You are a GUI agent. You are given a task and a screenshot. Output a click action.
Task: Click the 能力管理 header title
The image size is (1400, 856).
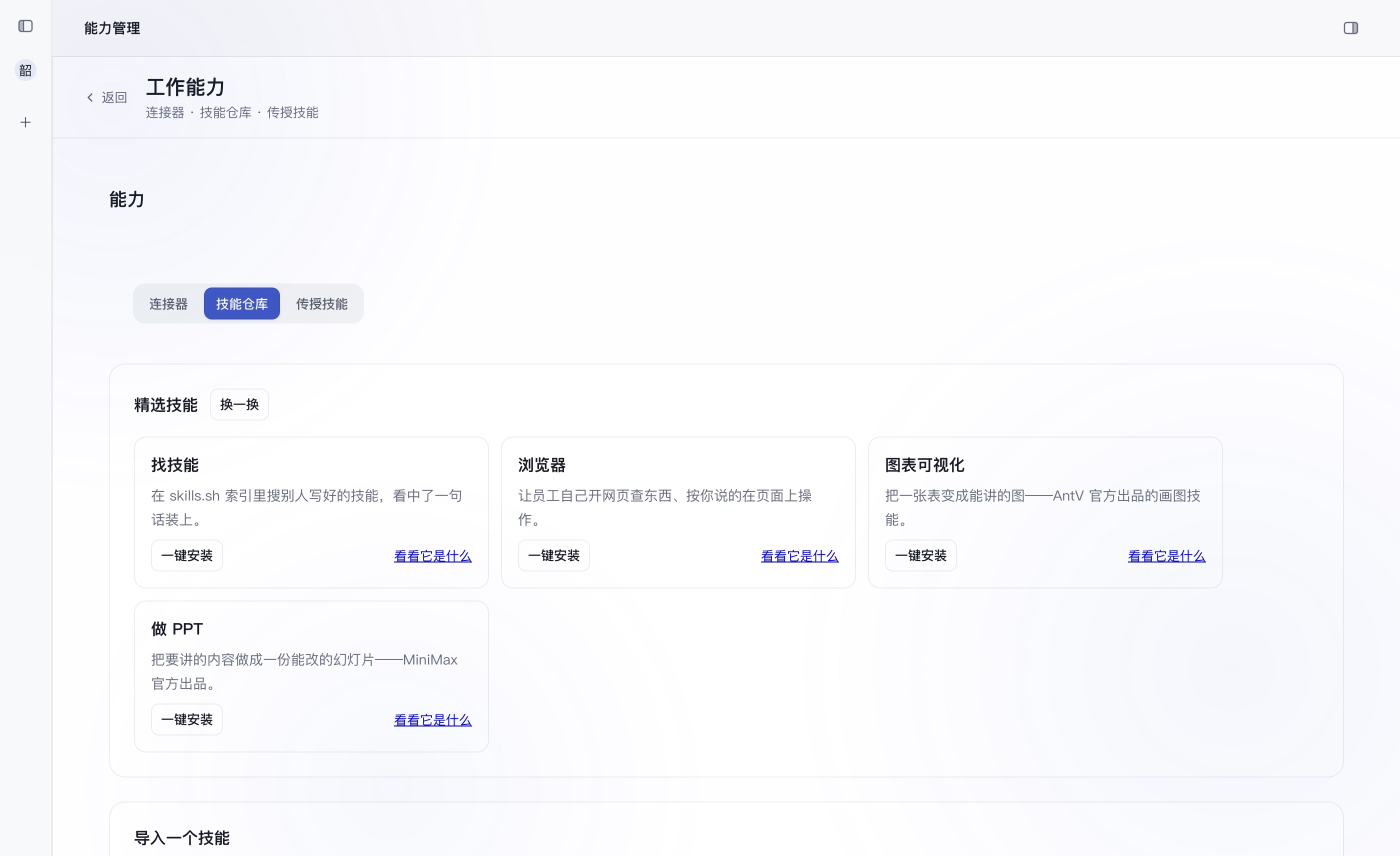[x=112, y=28]
